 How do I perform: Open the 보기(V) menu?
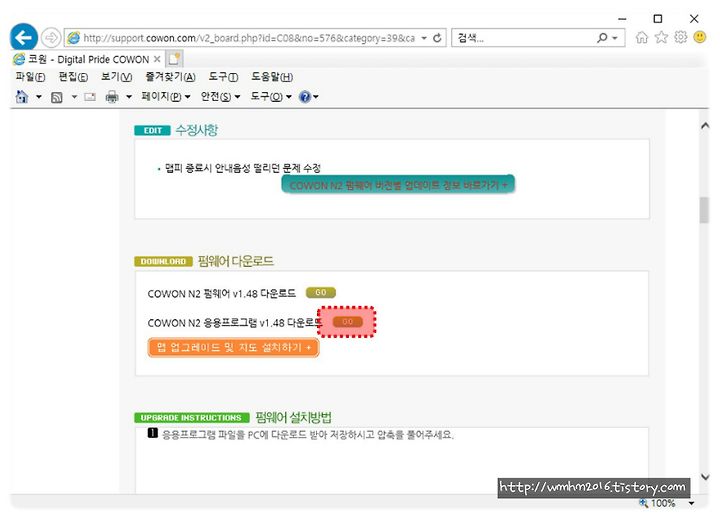click(117, 77)
